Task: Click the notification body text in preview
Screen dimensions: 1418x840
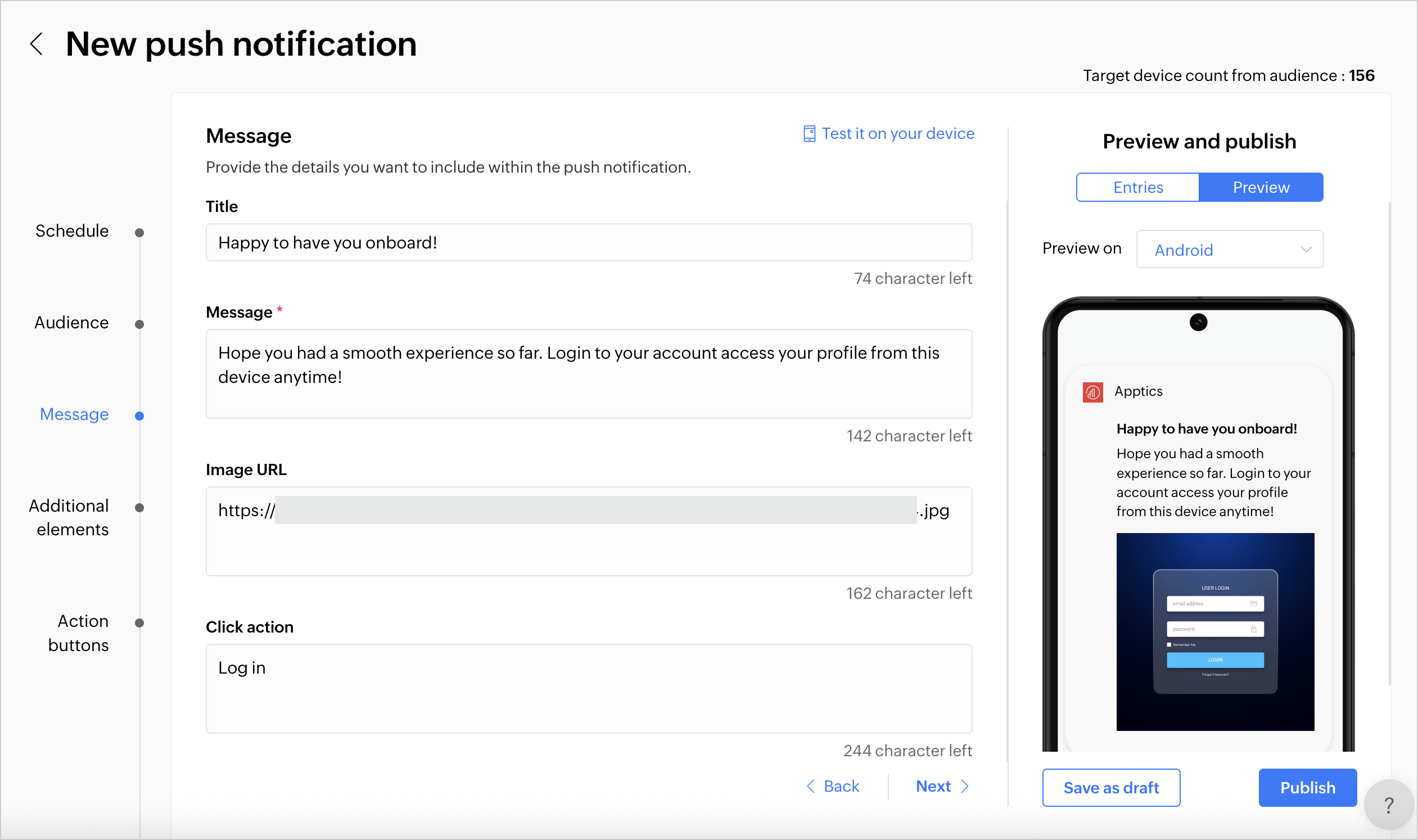Action: point(1214,482)
